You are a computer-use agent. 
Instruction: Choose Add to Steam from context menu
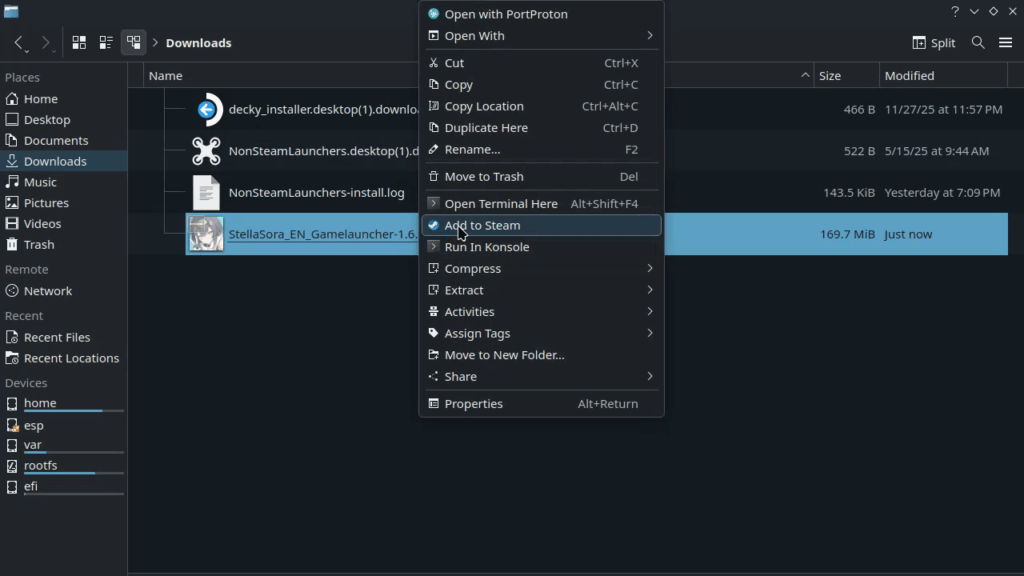click(482, 226)
